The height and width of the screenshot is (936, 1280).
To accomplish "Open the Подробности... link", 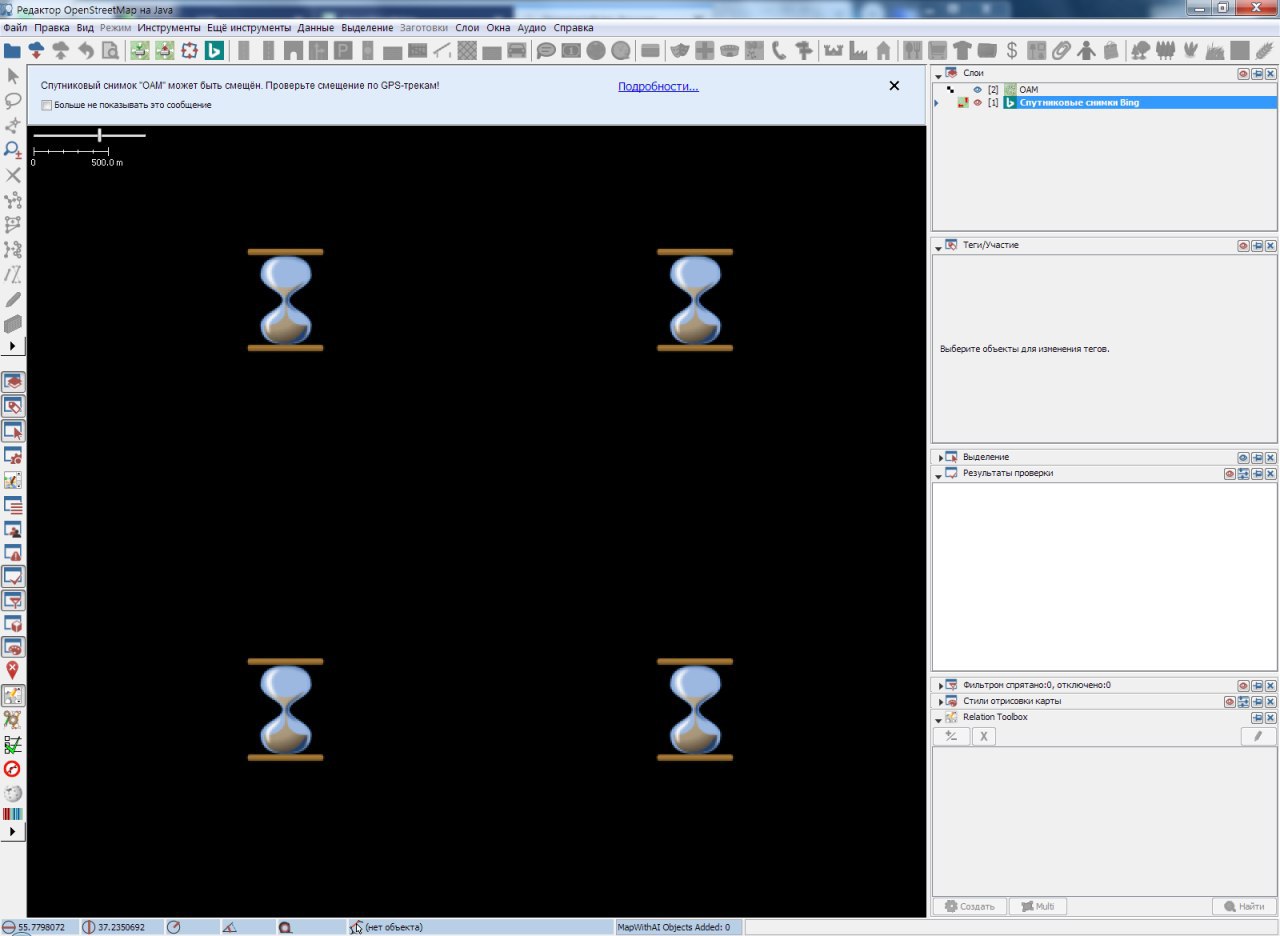I will pyautogui.click(x=658, y=87).
